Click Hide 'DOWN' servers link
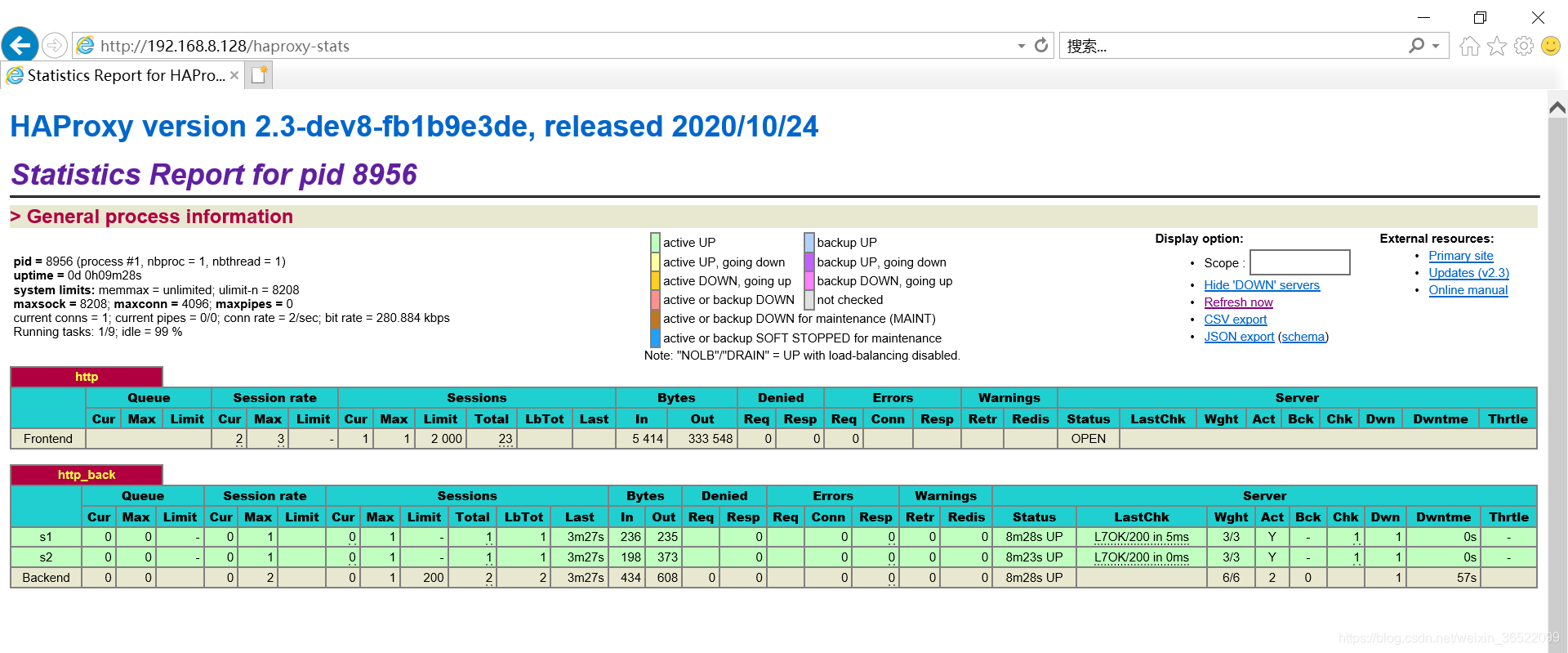 coord(1262,285)
